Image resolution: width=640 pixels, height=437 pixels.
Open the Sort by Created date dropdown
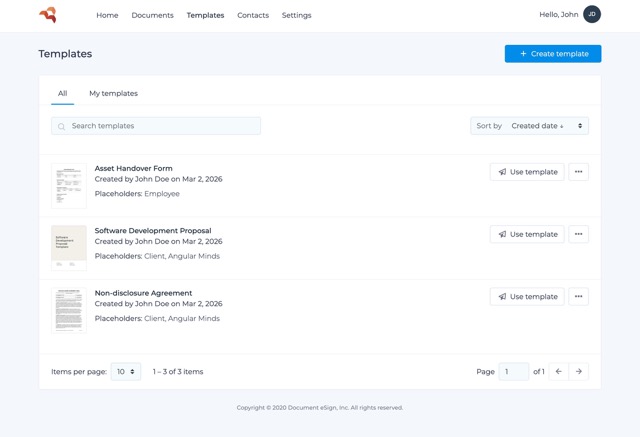[529, 126]
